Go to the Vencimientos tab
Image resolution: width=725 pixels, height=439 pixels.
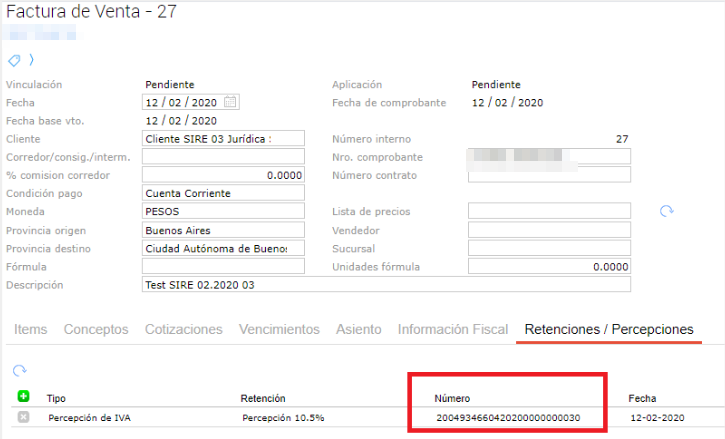(x=279, y=329)
